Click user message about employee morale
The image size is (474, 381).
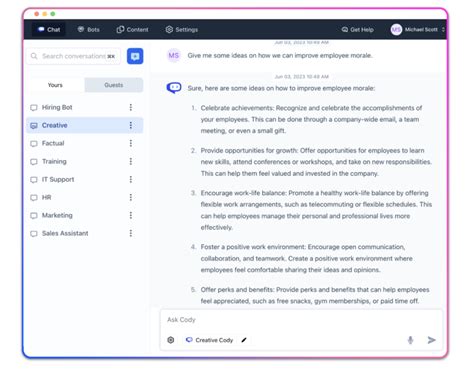[280, 55]
